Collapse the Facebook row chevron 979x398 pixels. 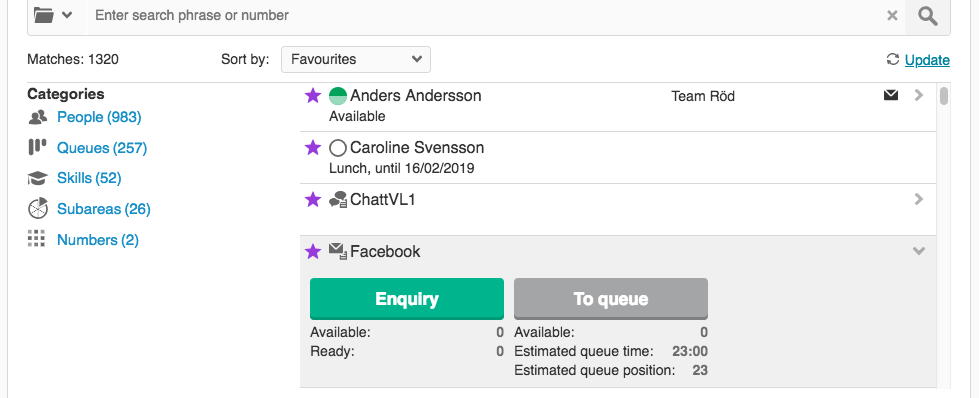click(x=918, y=251)
